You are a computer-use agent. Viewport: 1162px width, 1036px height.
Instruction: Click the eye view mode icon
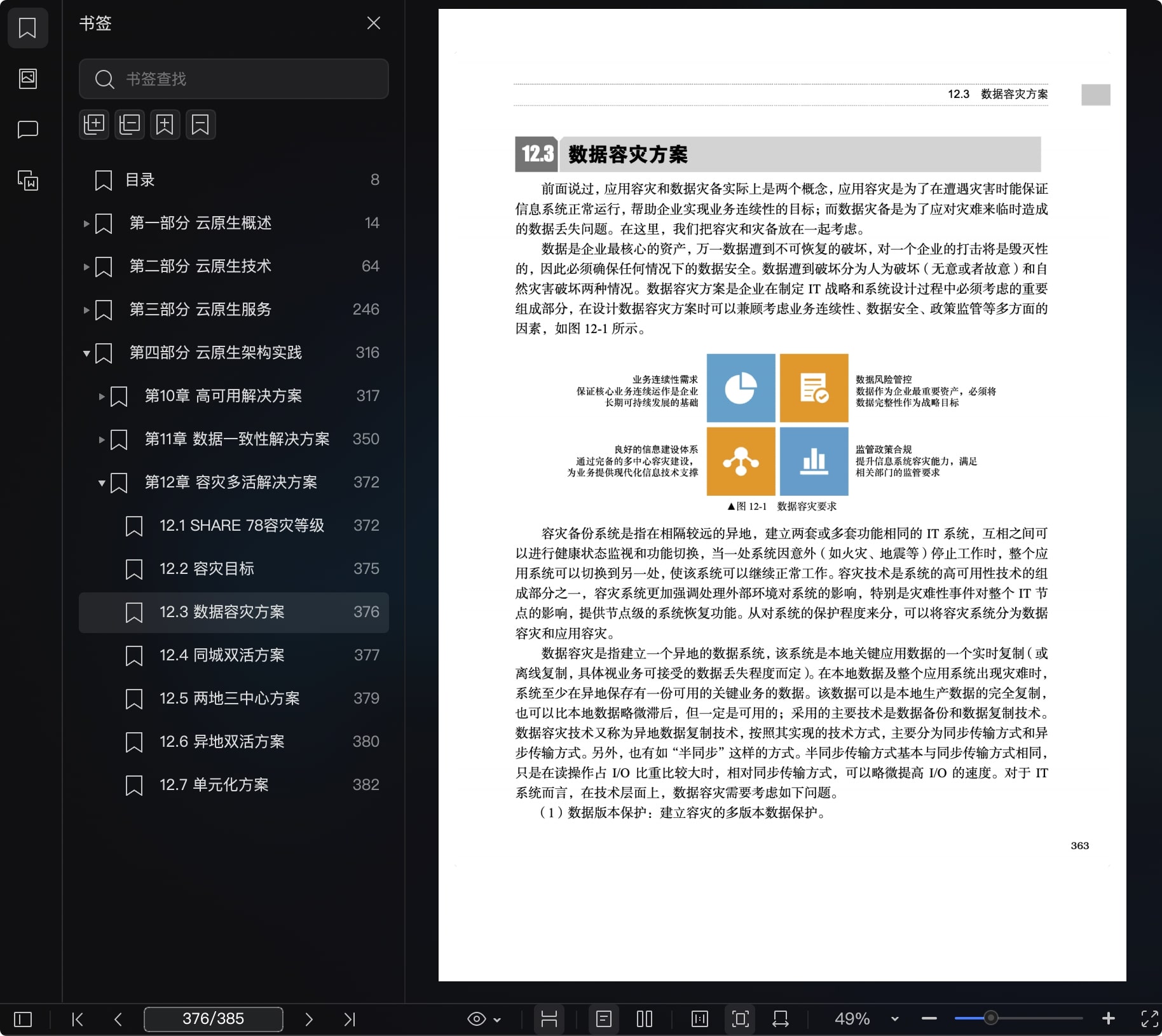[476, 1019]
